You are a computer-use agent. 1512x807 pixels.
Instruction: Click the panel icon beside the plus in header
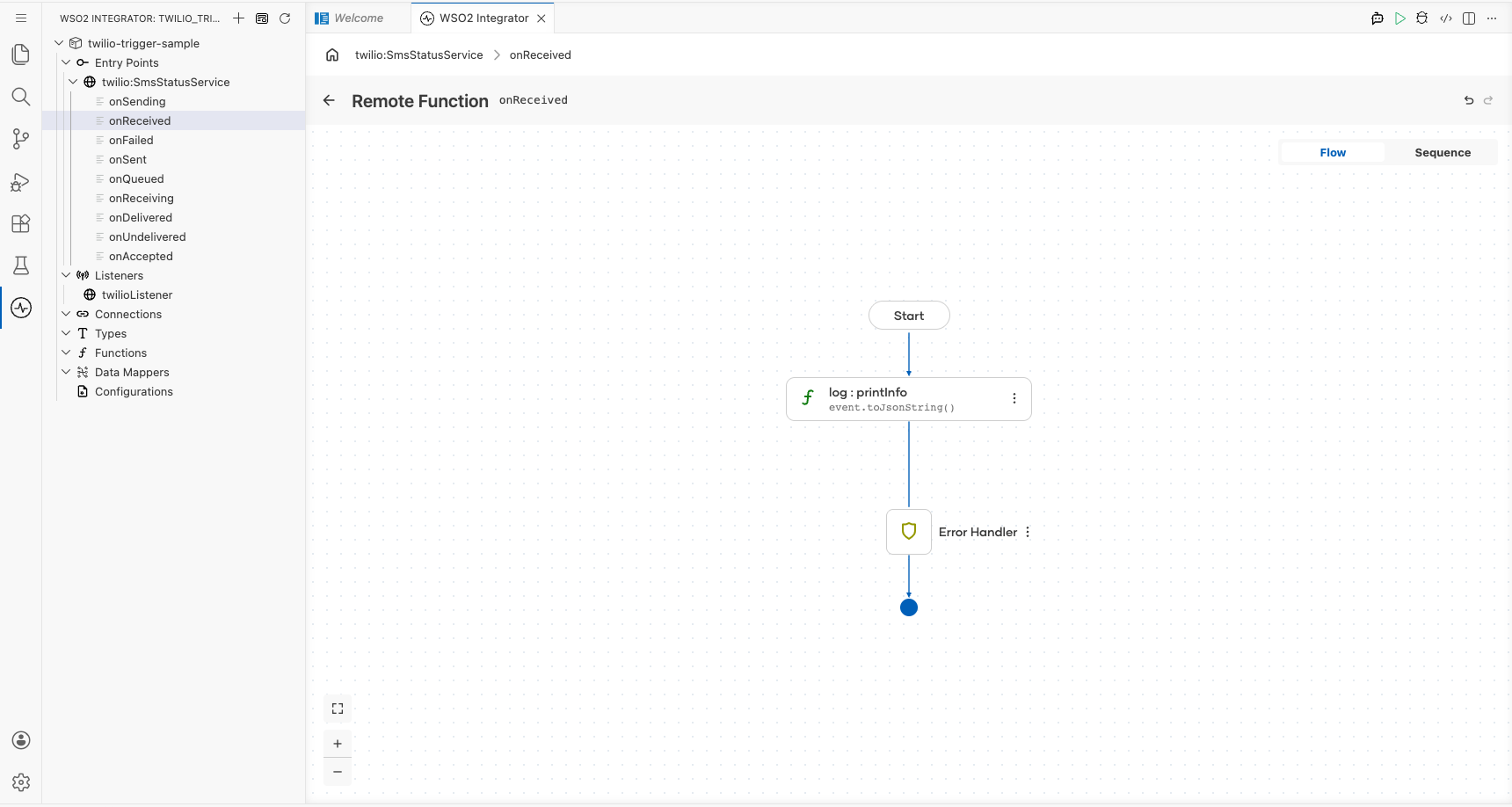(x=262, y=18)
